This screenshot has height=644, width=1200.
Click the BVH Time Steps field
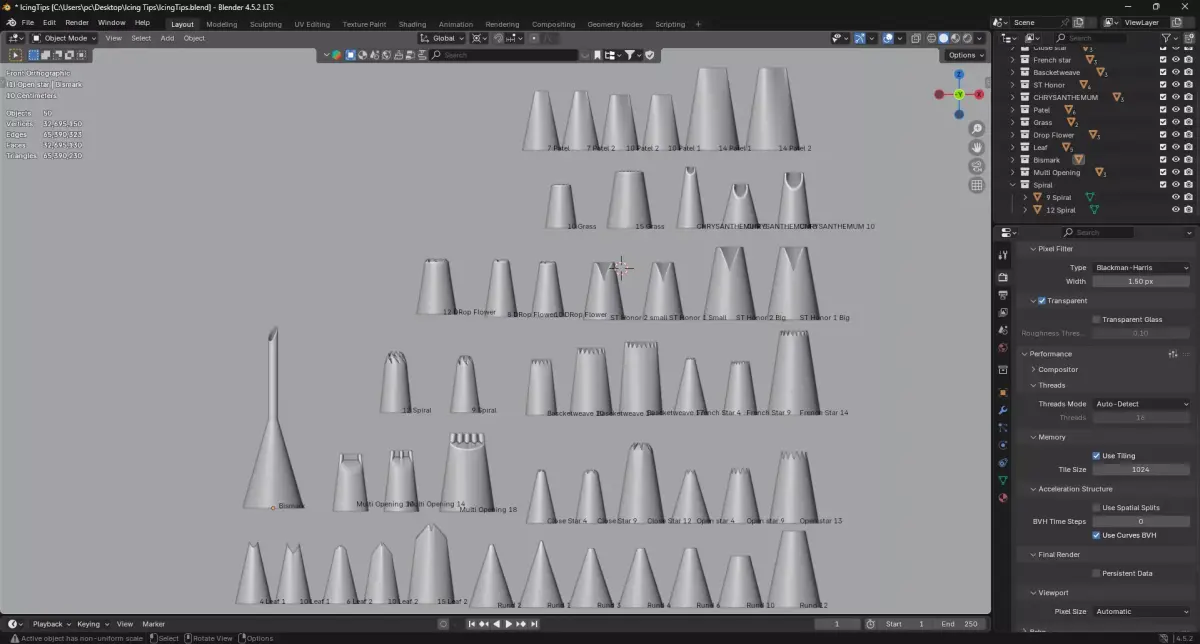coord(1141,521)
